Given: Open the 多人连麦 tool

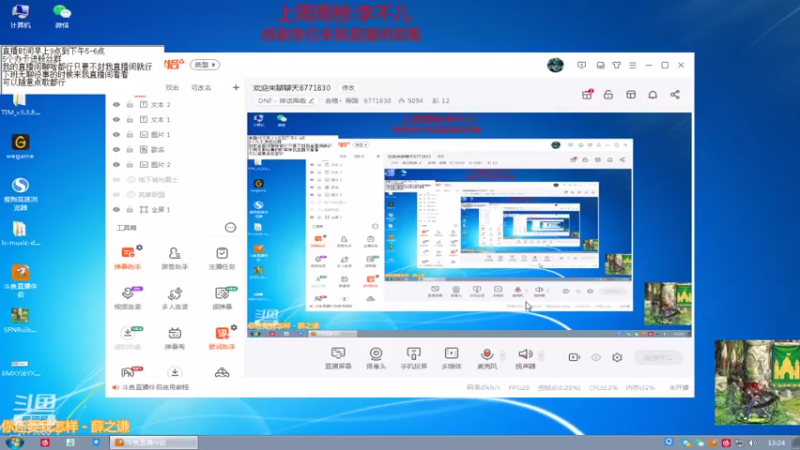Looking at the screenshot, I should [x=174, y=298].
